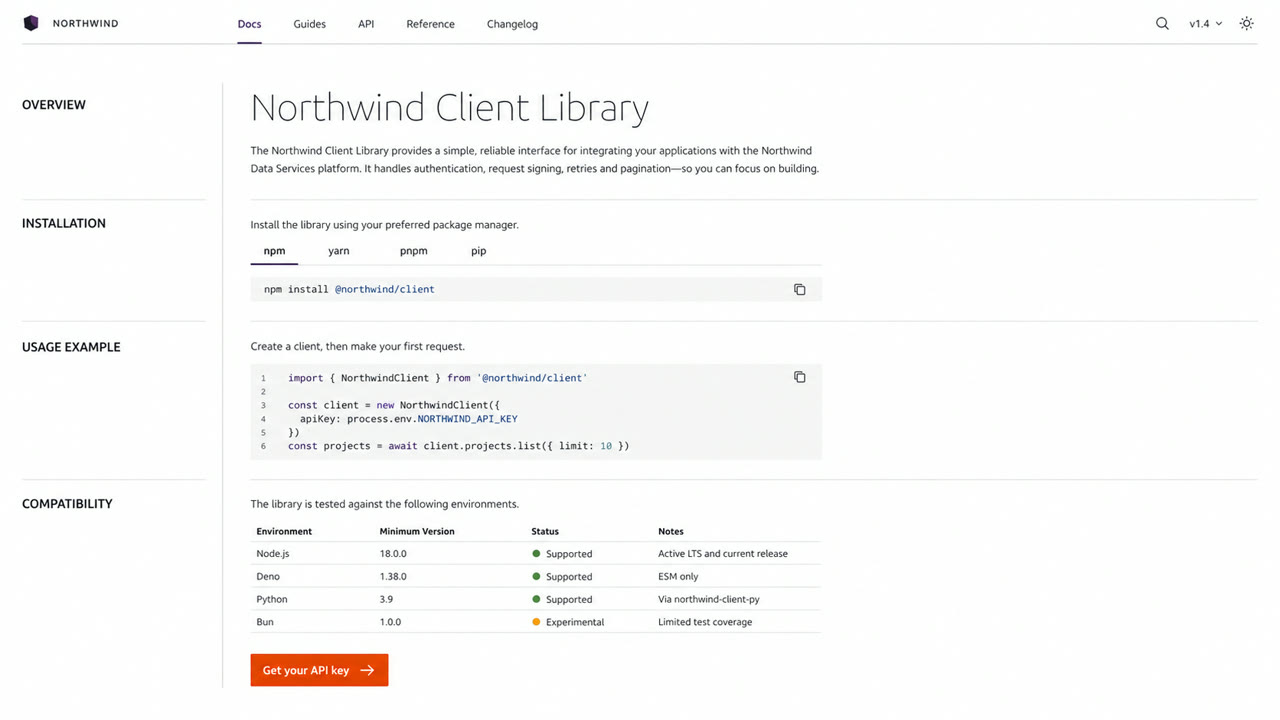Click the Via northwind-client-py note
The height and width of the screenshot is (720, 1280).
(x=709, y=599)
